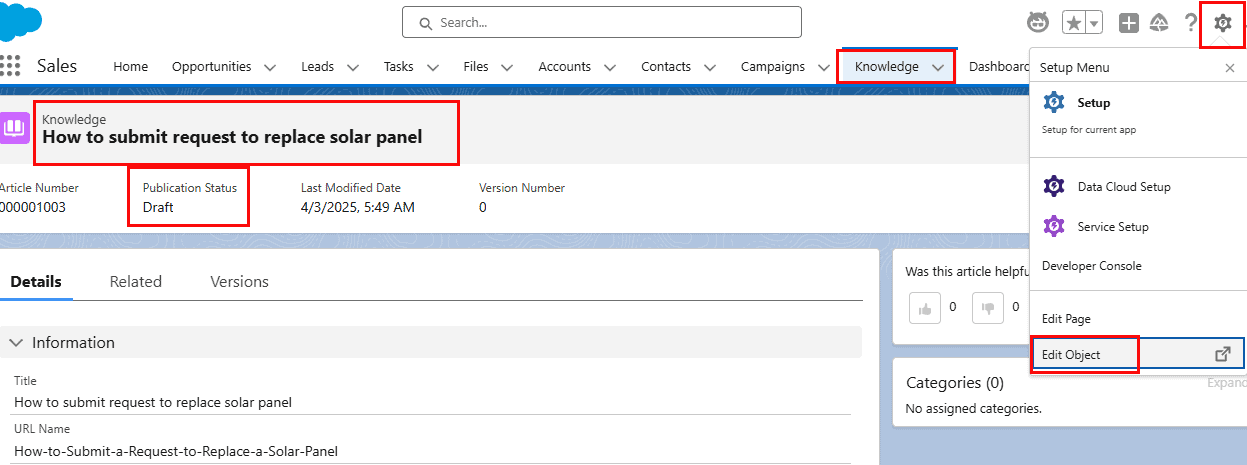Open the Campaigns tab
The image size is (1247, 465).
click(773, 66)
